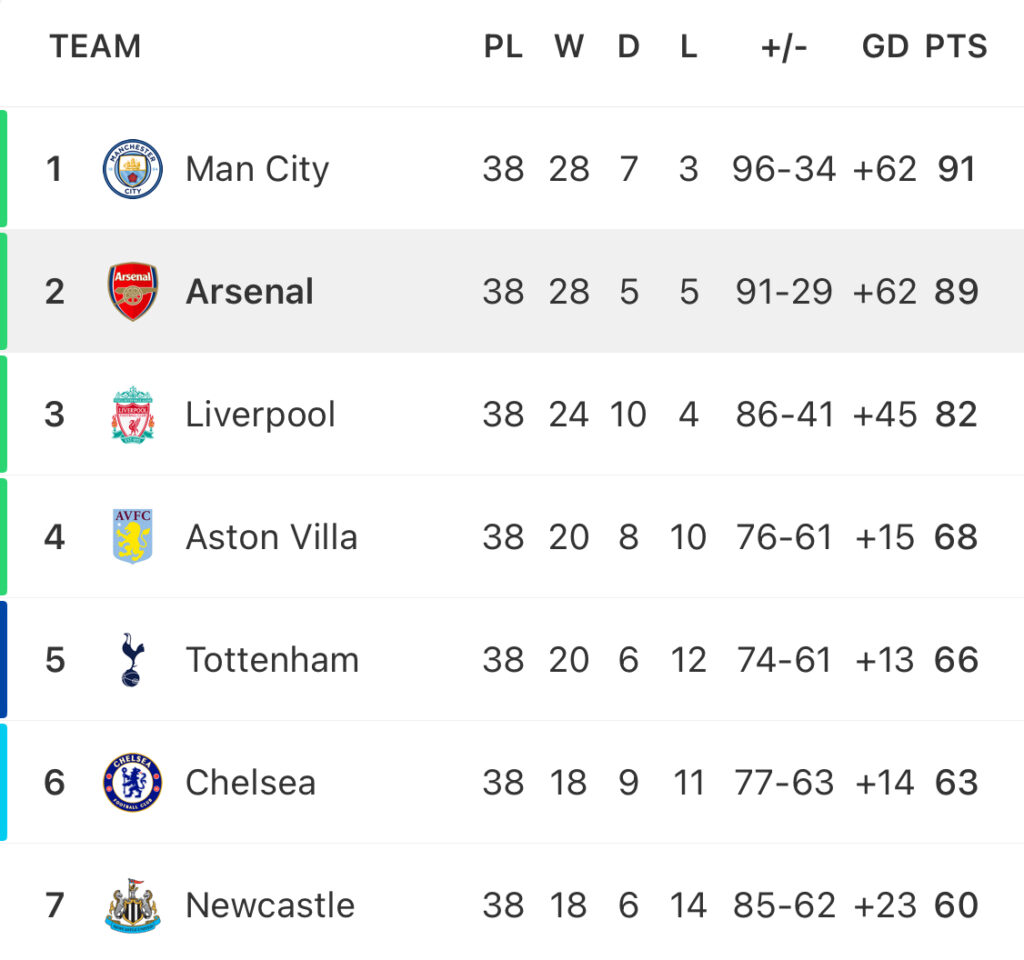Click the TEAM column header
The image size is (1024, 960).
coord(95,46)
